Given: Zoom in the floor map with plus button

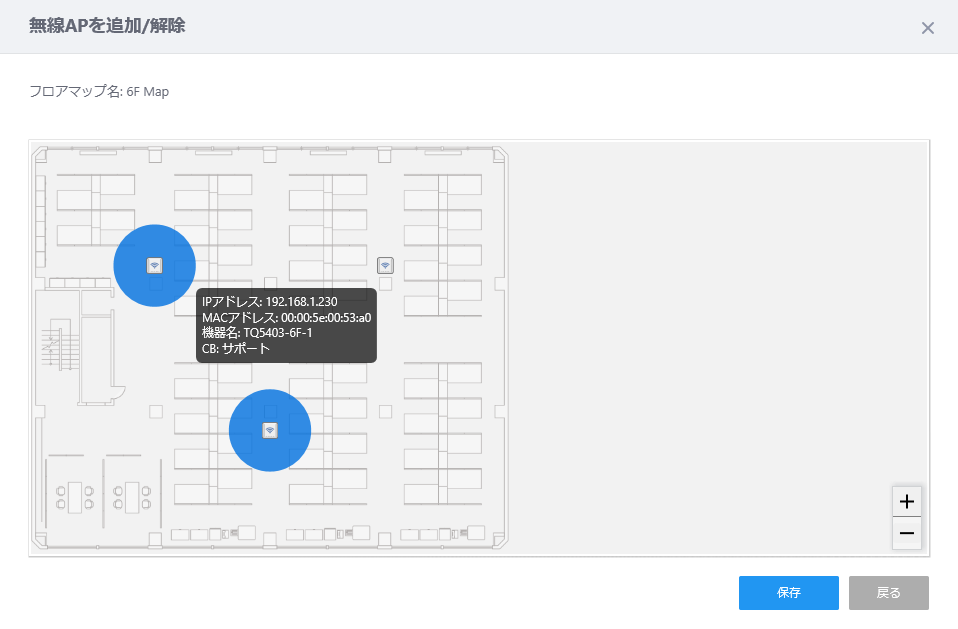Looking at the screenshot, I should coord(907,502).
